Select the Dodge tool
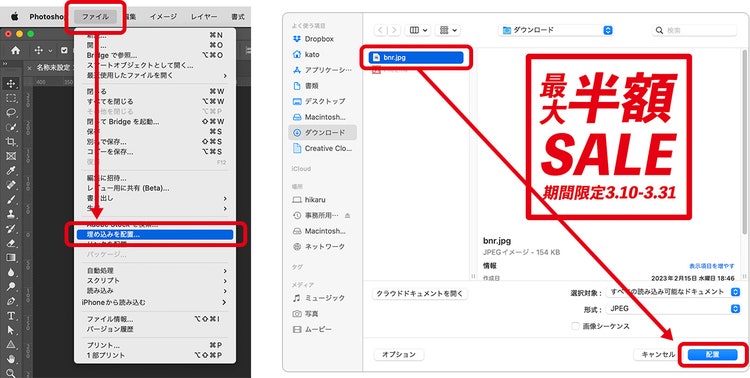This screenshot has width=750, height=378. click(11, 287)
